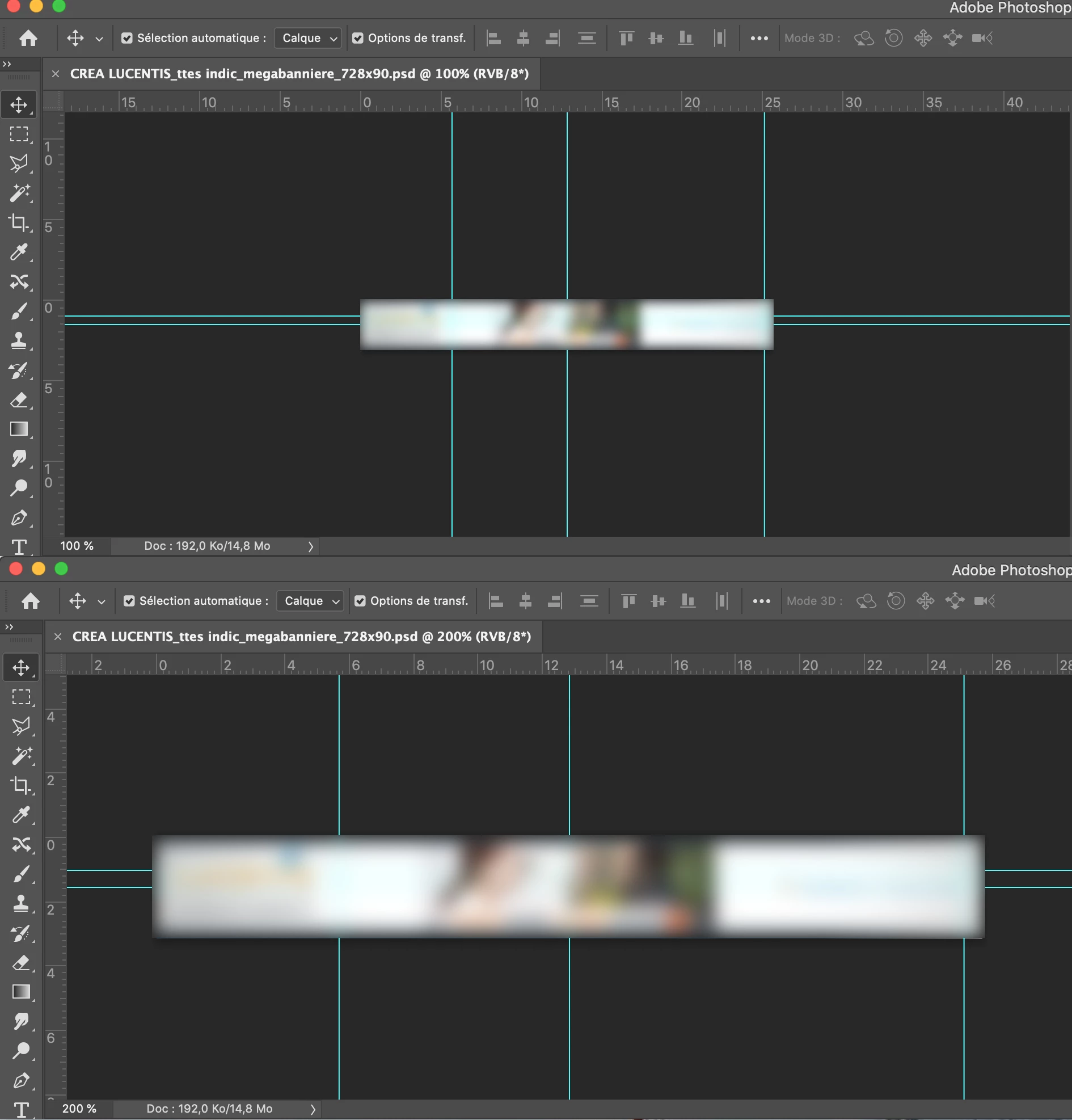1072x1120 pixels.
Task: Select Polygonal Lasso tool in bottom window
Action: [21, 727]
